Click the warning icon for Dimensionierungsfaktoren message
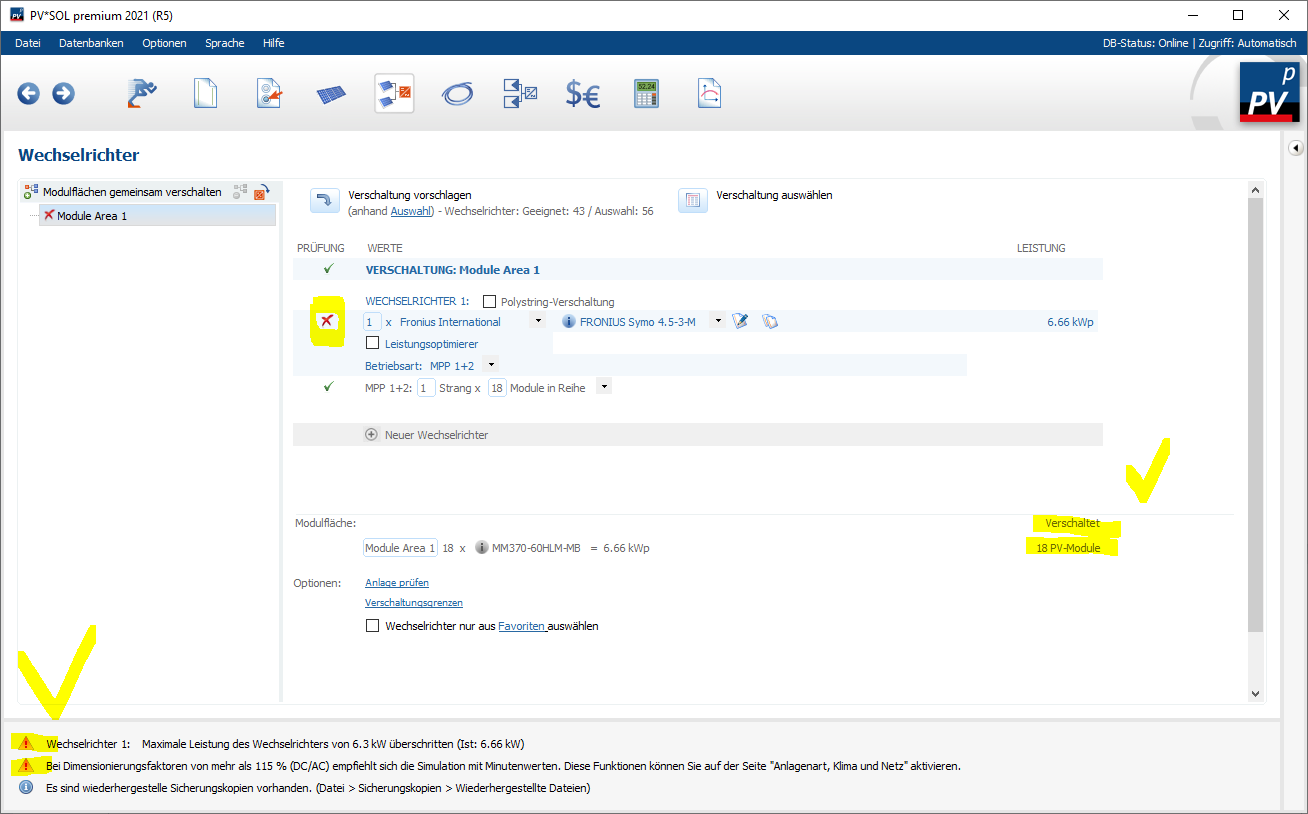1308x814 pixels. (x=26, y=766)
